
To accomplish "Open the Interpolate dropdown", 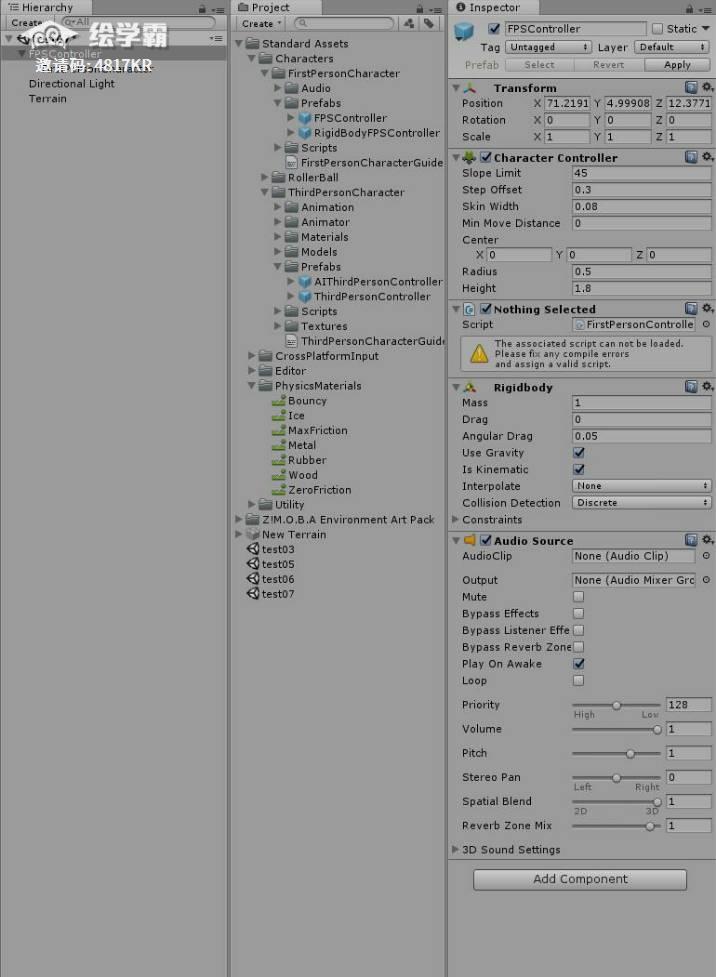I will pyautogui.click(x=642, y=486).
